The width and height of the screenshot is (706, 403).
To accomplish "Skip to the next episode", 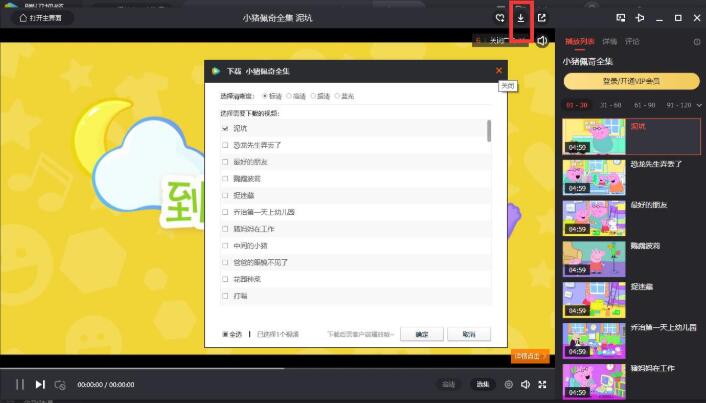I will (x=40, y=385).
